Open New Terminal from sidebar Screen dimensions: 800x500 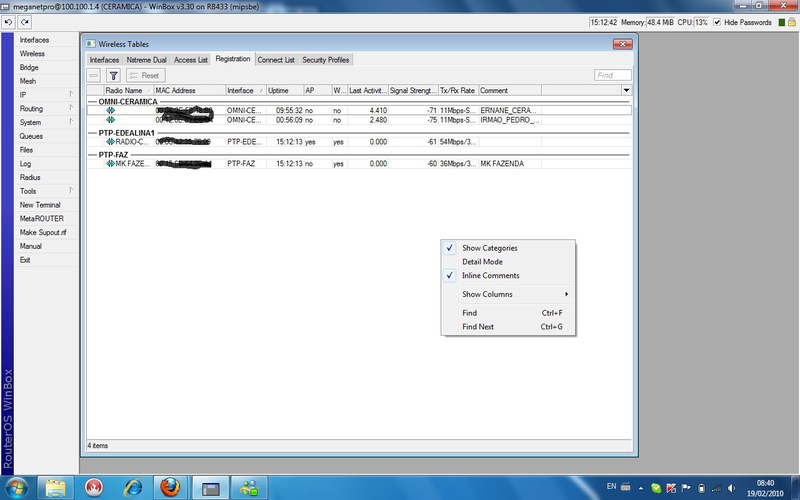[46, 205]
